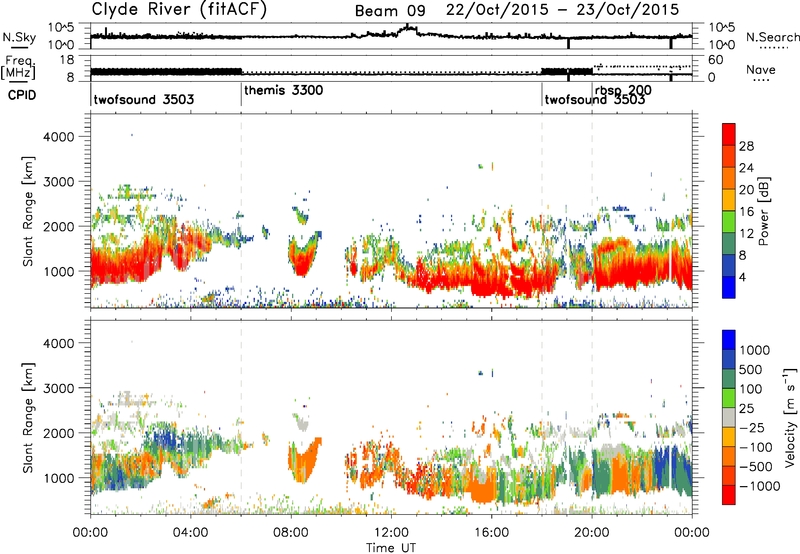Click the blue bottom segment of Power colorbar

tap(729, 287)
